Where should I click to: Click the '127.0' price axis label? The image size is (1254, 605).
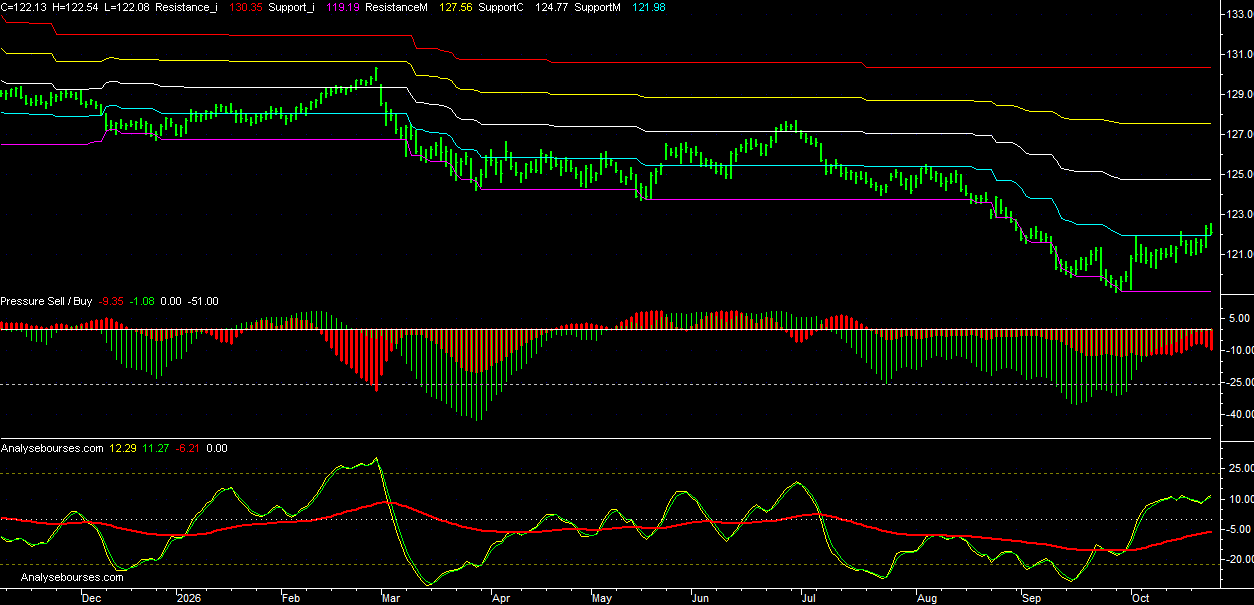pyautogui.click(x=1238, y=134)
